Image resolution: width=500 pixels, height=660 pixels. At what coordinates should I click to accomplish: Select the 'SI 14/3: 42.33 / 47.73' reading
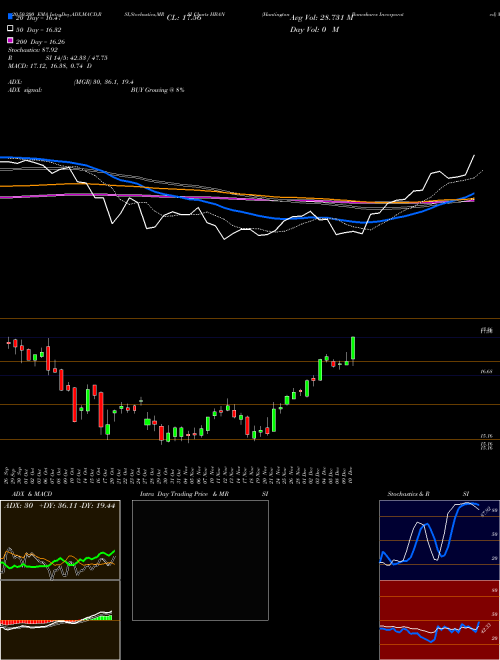[x=77, y=58]
